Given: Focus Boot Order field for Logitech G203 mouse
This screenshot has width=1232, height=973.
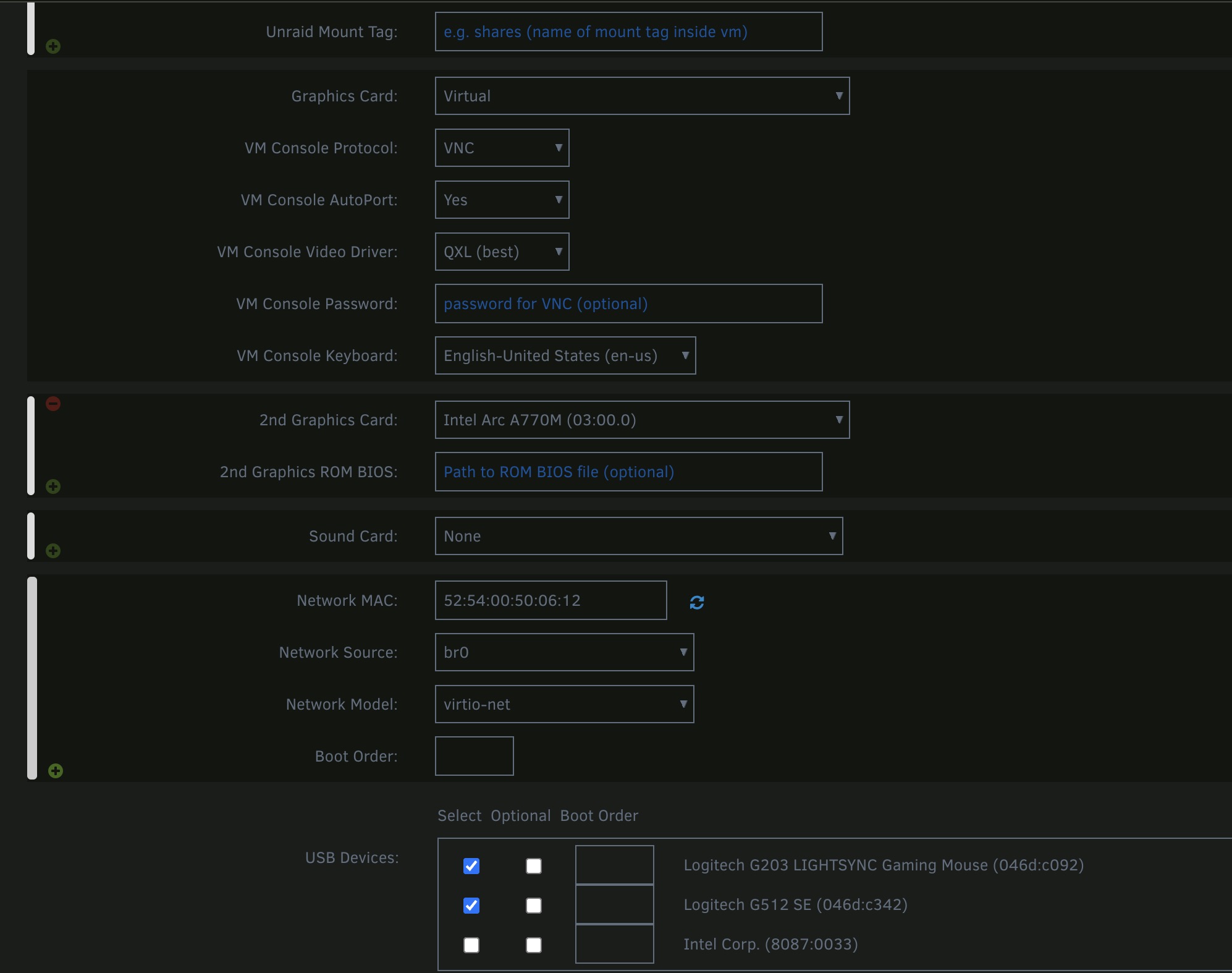Looking at the screenshot, I should point(614,865).
